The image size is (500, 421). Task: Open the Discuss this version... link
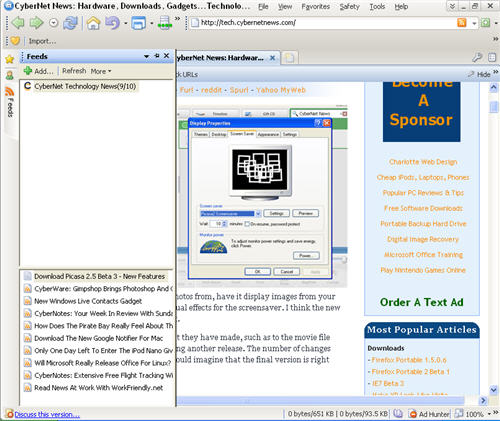(47, 414)
